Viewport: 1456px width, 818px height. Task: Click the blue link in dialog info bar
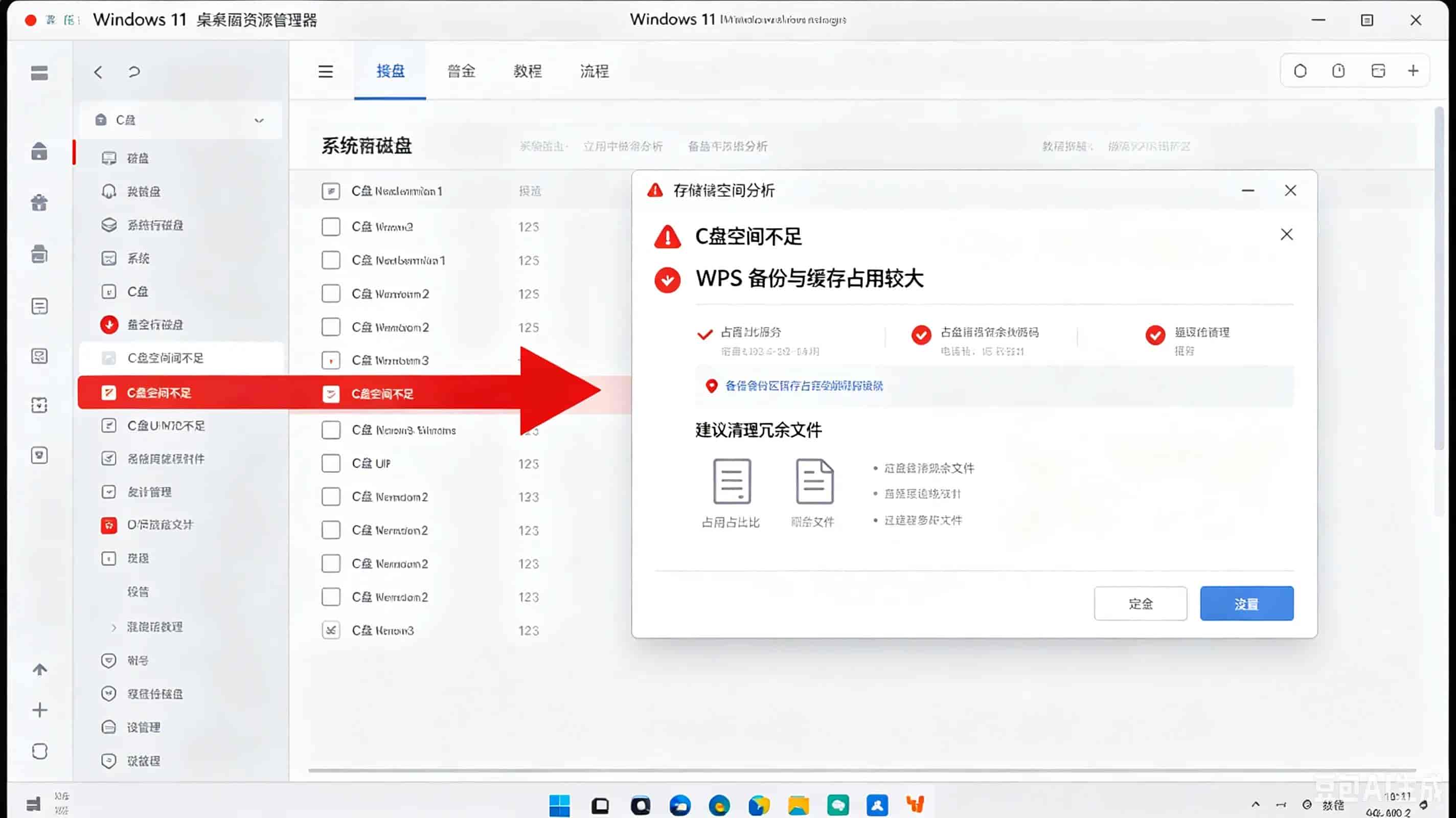[804, 386]
